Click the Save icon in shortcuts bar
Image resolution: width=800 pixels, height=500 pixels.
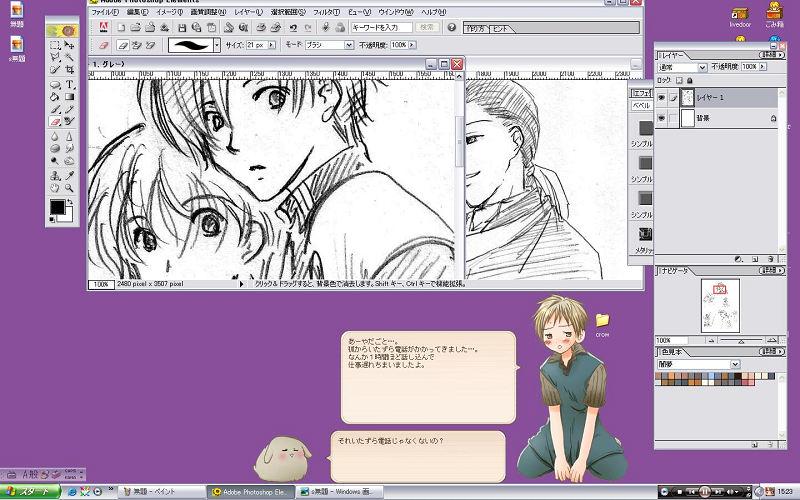(x=182, y=28)
